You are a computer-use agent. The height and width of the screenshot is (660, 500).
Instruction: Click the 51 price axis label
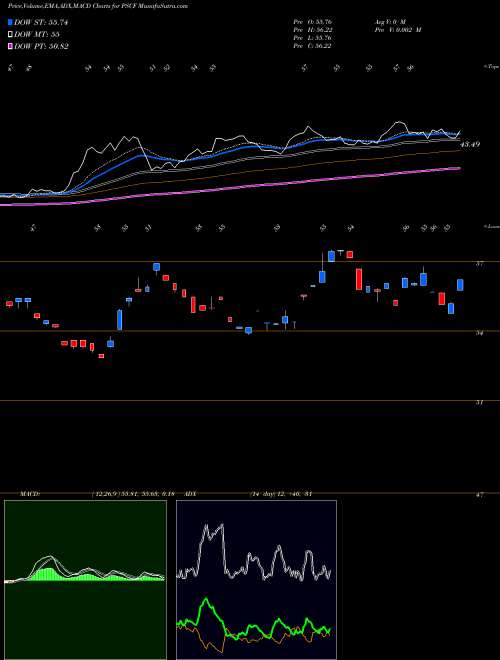(x=479, y=403)
